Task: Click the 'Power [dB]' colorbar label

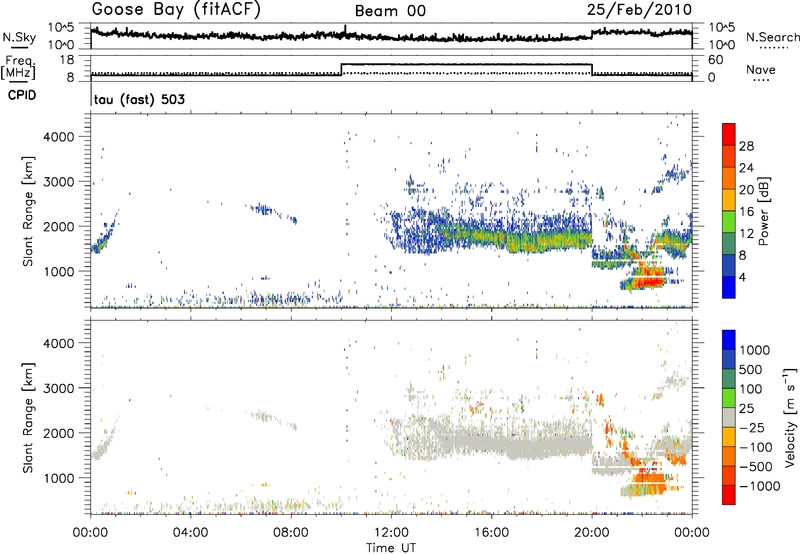Action: [x=763, y=211]
